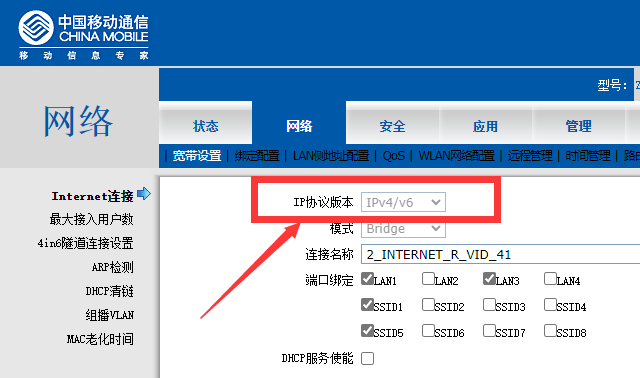640x378 pixels.
Task: Open 远程管理 submenu
Action: (530, 156)
